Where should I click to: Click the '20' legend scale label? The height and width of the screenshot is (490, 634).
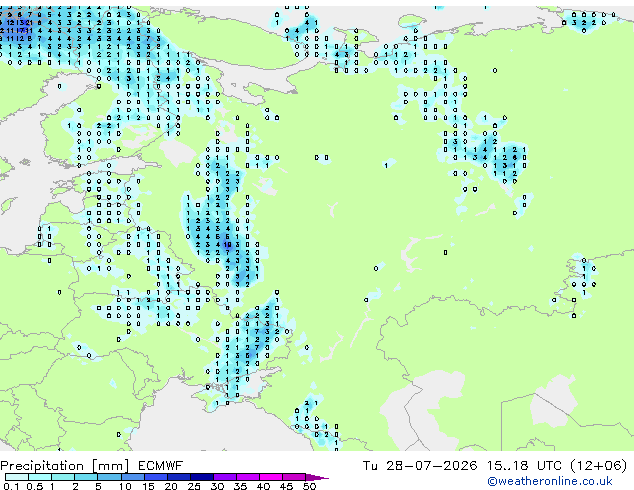pos(171,486)
